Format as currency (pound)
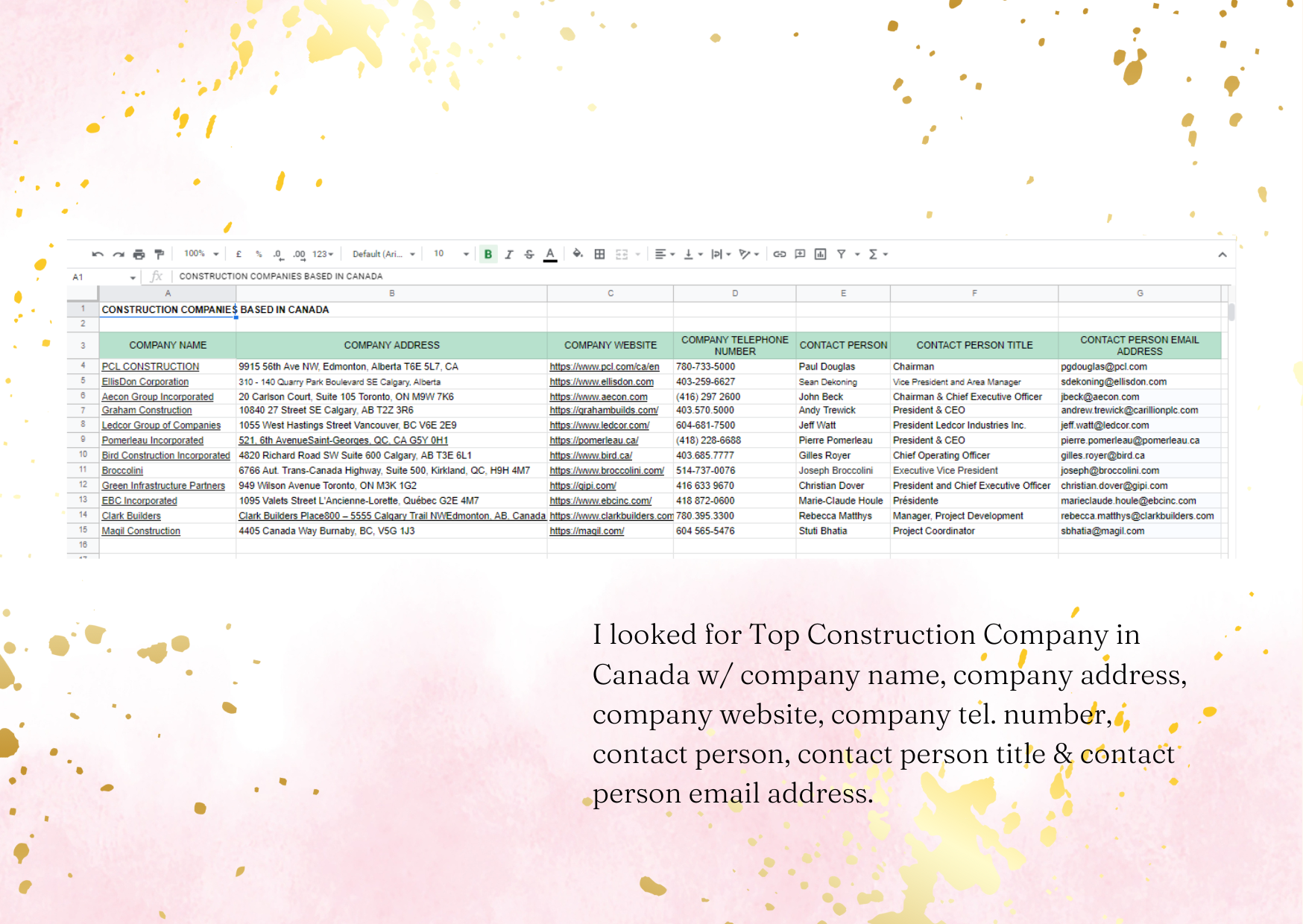The height and width of the screenshot is (924, 1303). pos(239,254)
